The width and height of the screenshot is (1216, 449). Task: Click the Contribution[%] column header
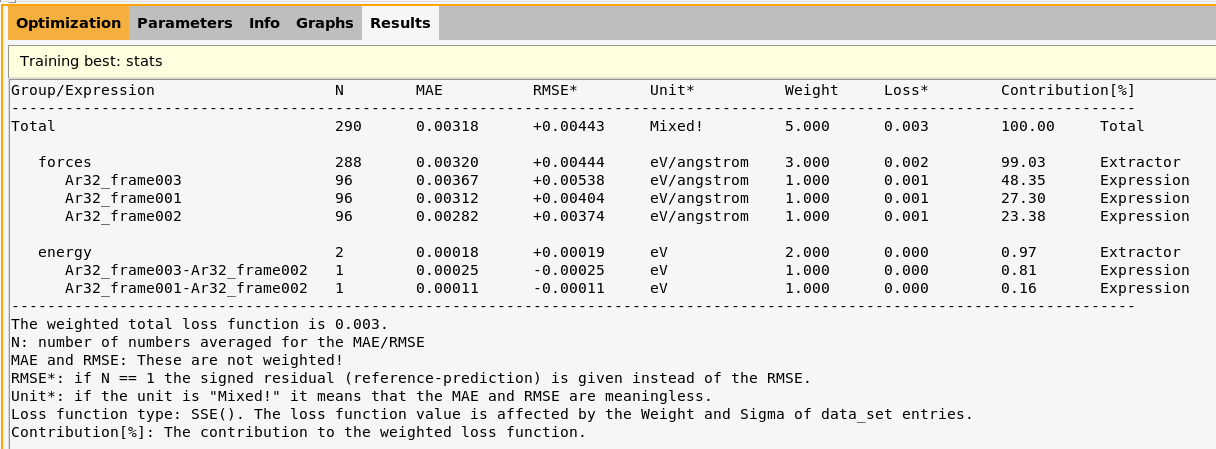[1068, 91]
